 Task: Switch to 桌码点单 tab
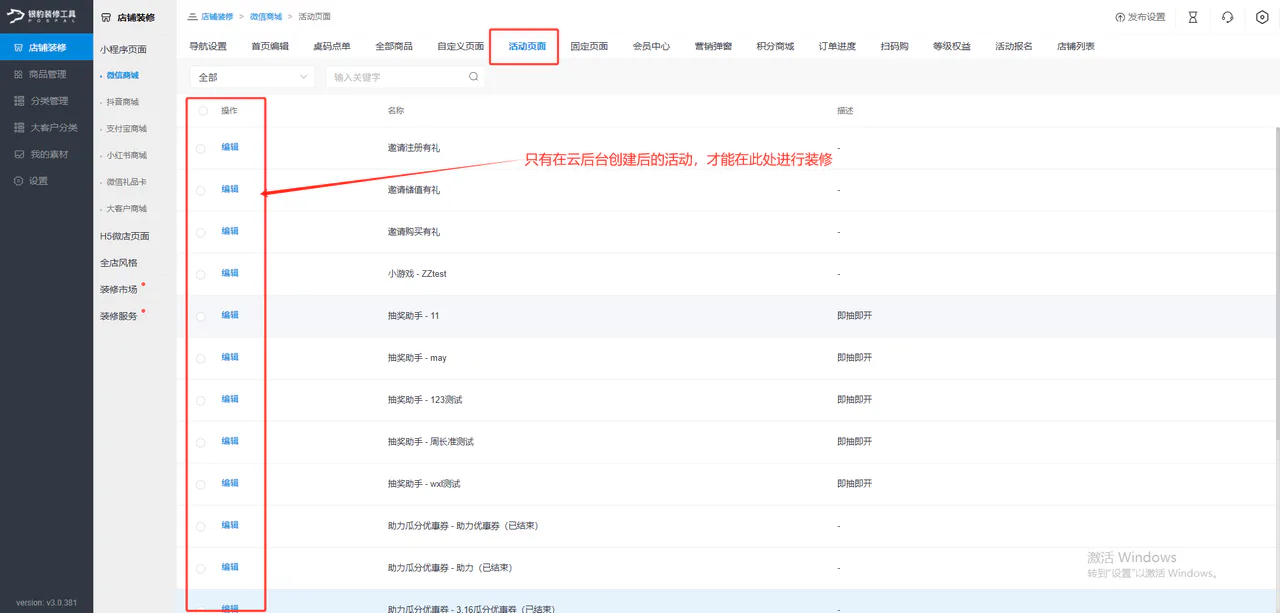pos(332,46)
